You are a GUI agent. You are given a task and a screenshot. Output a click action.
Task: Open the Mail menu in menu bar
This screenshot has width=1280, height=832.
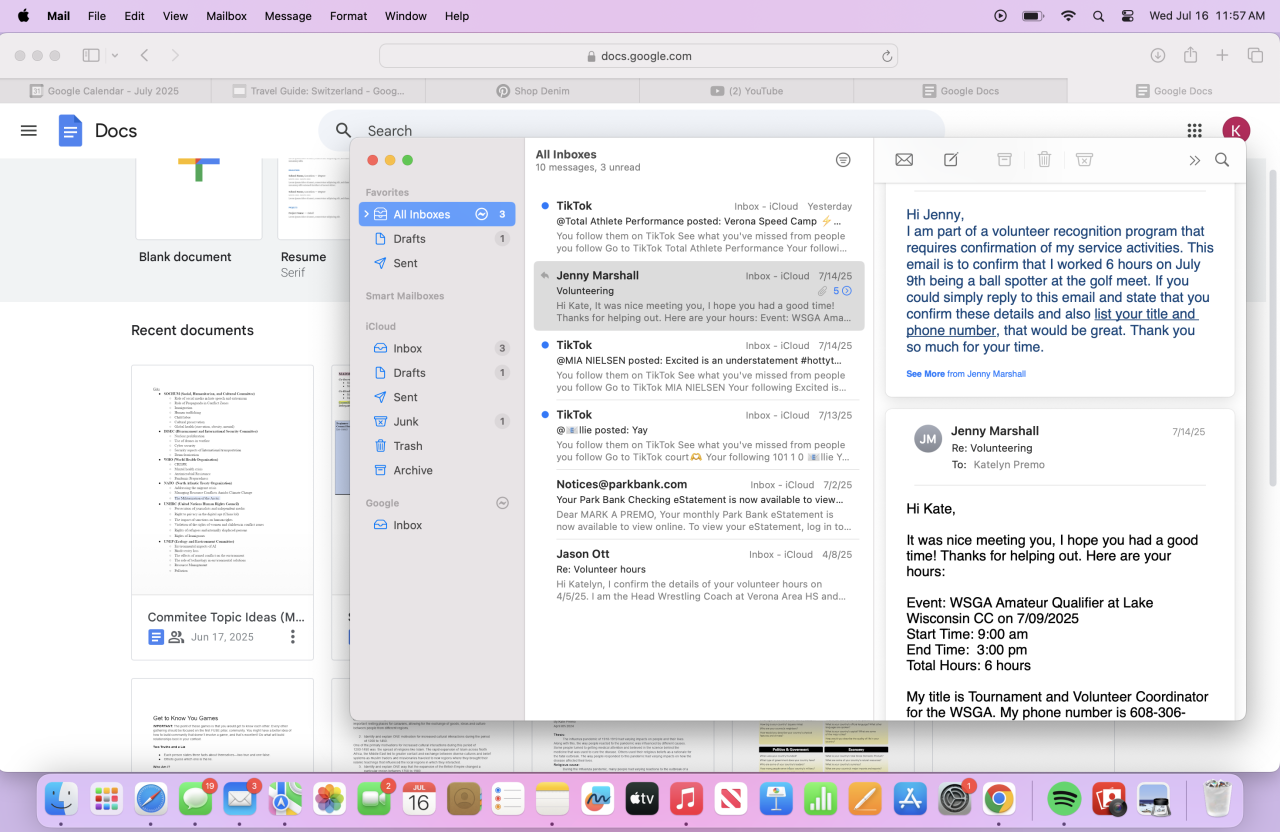click(58, 16)
